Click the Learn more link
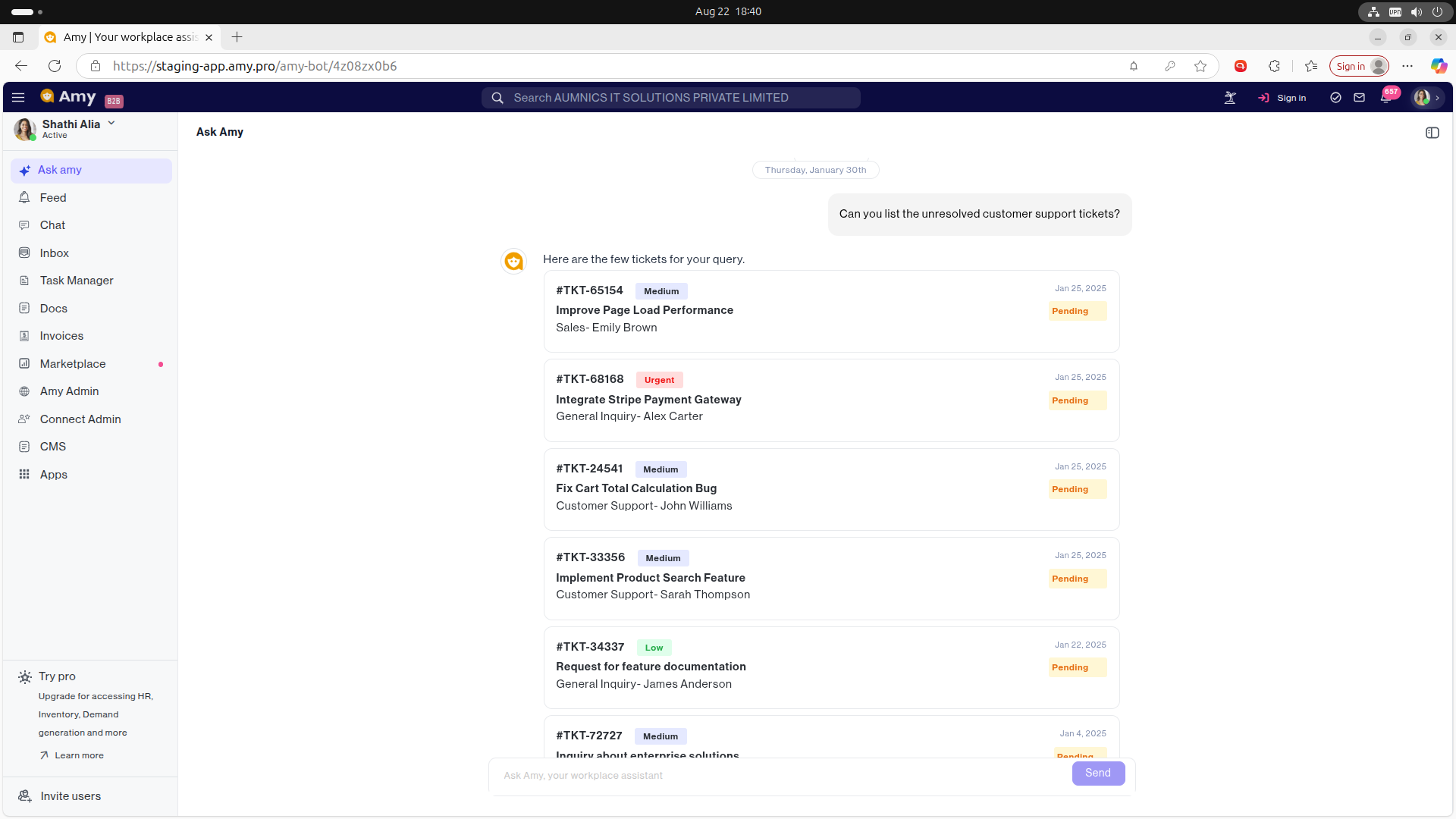This screenshot has height=819, width=1456. 79,755
